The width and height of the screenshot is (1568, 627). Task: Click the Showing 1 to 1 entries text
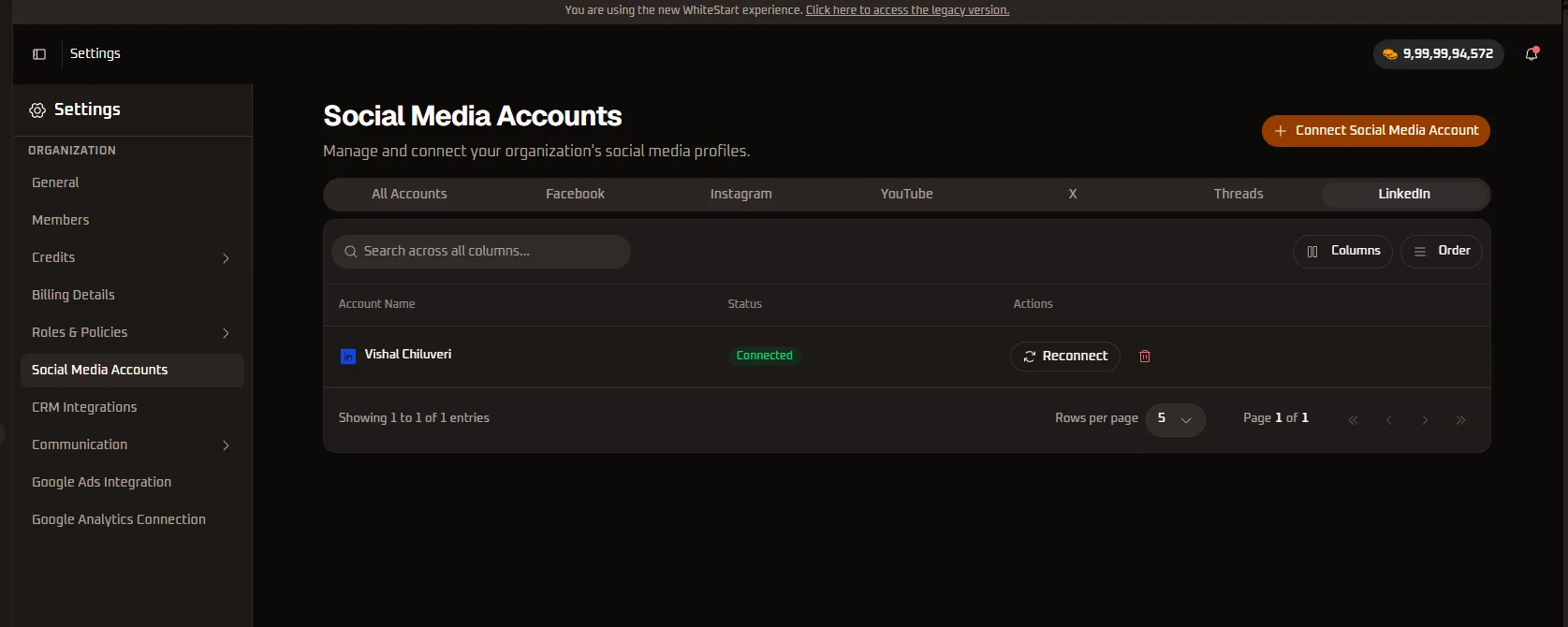pyautogui.click(x=414, y=418)
